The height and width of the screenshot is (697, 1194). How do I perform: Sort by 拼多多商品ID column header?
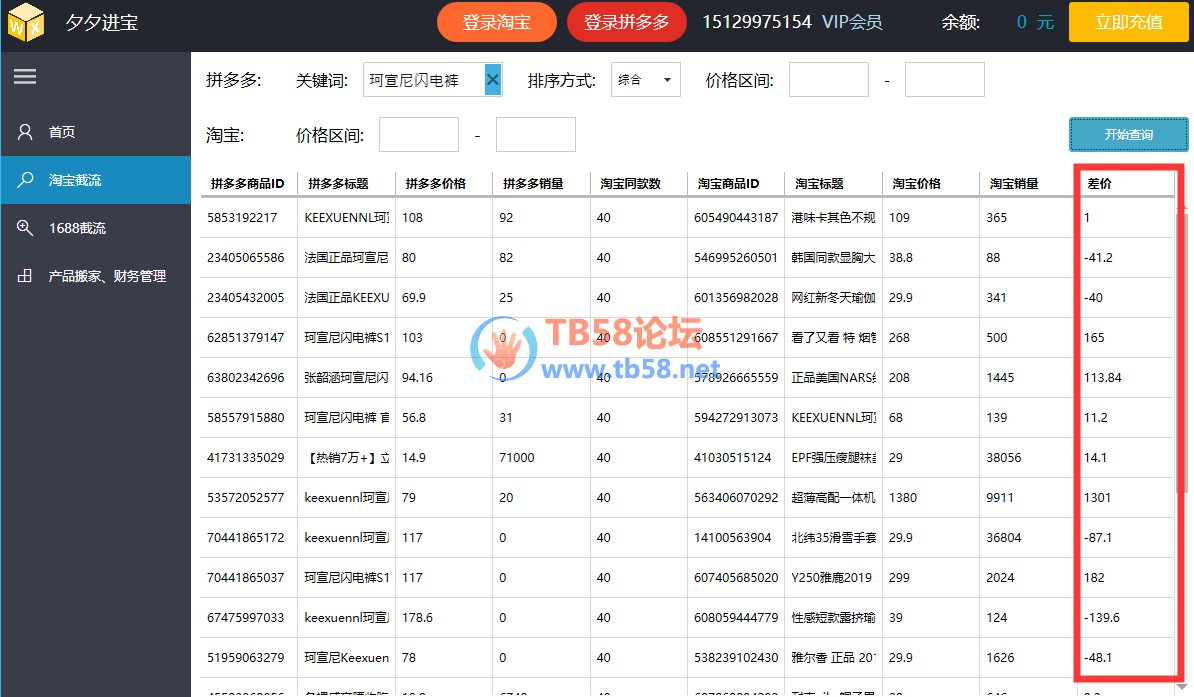tap(247, 184)
